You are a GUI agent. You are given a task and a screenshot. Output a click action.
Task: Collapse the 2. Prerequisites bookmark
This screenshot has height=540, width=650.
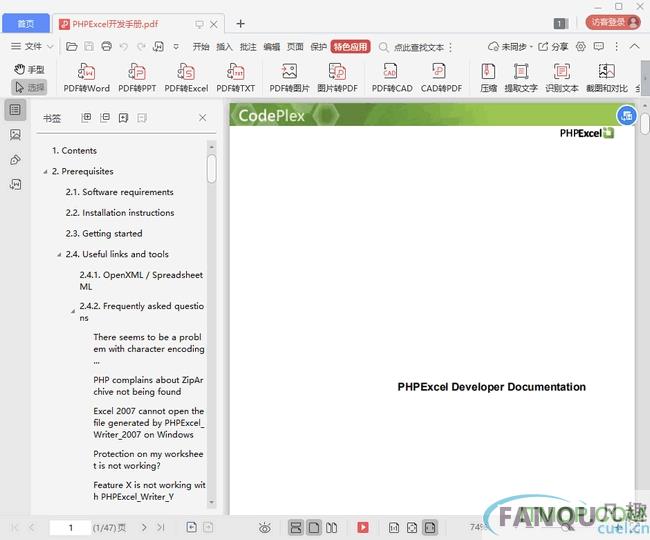[x=45, y=172]
